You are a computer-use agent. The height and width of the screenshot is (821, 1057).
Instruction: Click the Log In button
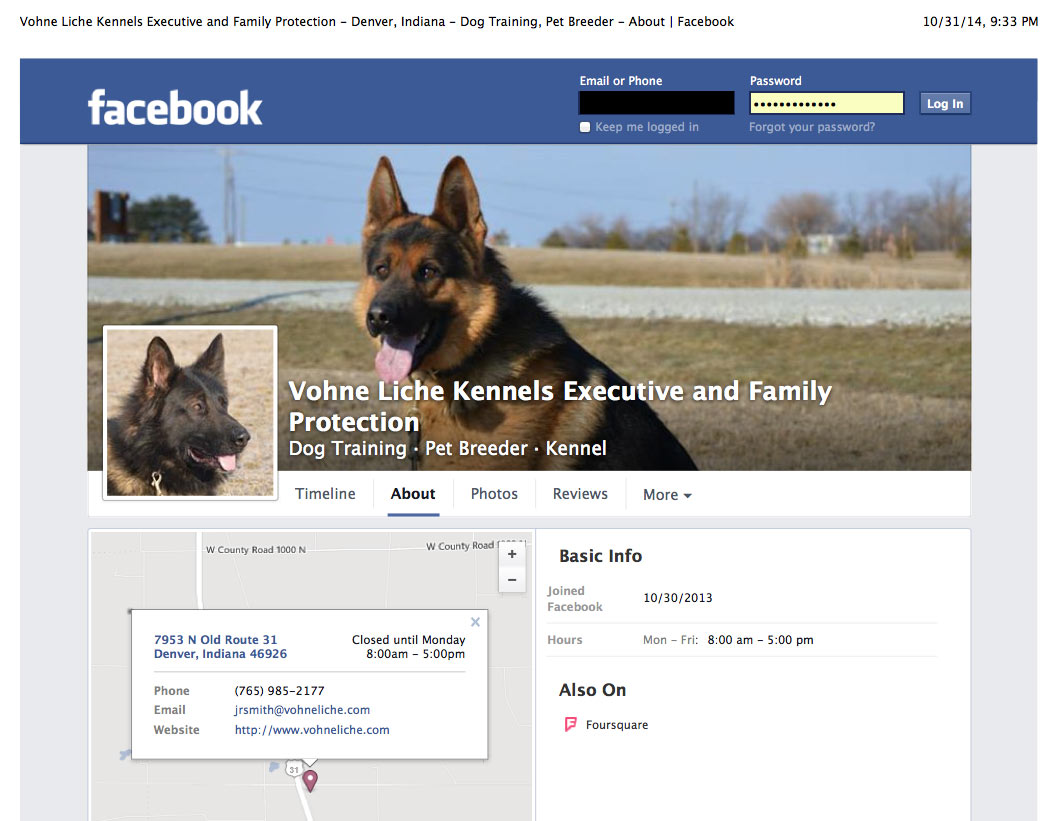click(945, 103)
